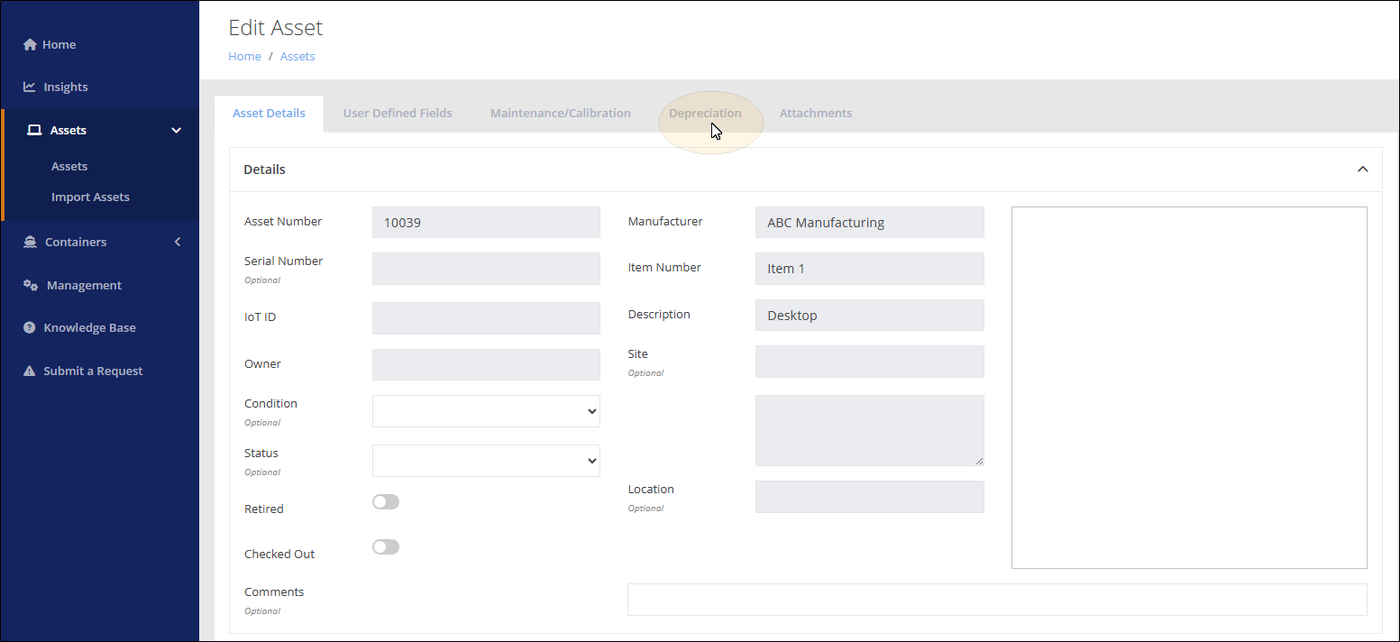The width and height of the screenshot is (1400, 642).
Task: Click the Edit Asset page heading
Action: tap(276, 28)
